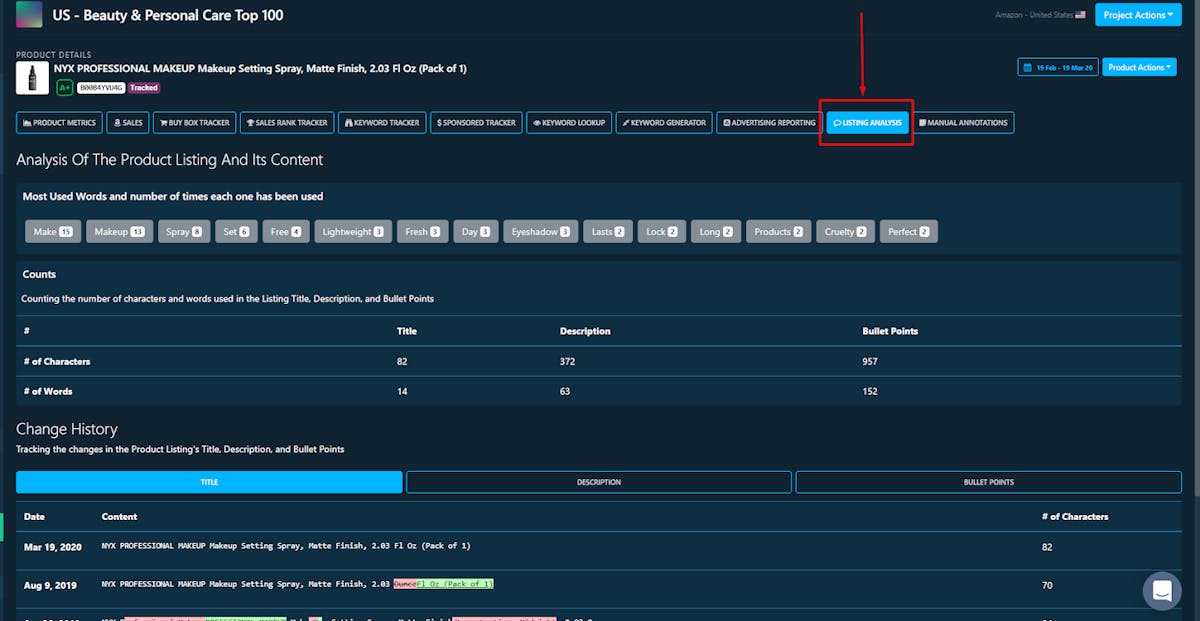Screen dimensions: 1200x621
Task: Click the Bullet Points column header in Counts
Action: 890,331
